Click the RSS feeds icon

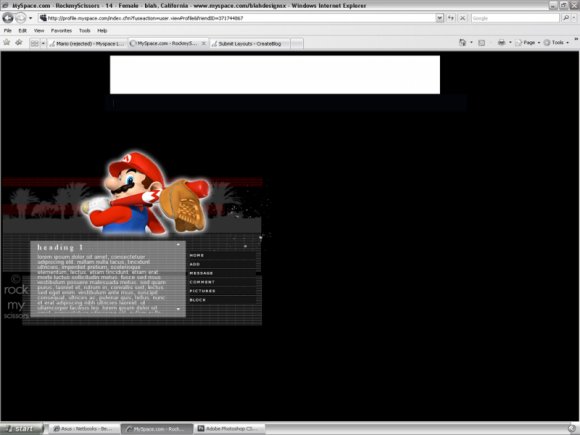482,43
